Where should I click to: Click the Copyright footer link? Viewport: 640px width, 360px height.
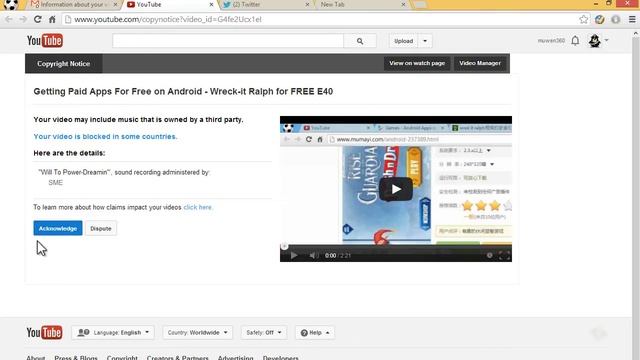tap(122, 358)
